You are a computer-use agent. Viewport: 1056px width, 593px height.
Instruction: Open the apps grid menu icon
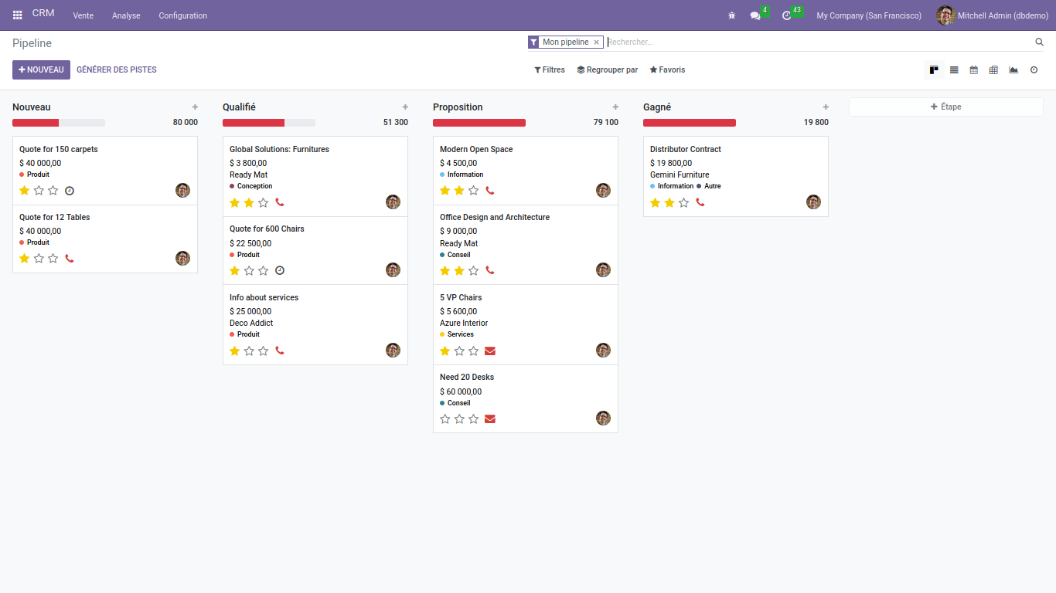click(17, 15)
